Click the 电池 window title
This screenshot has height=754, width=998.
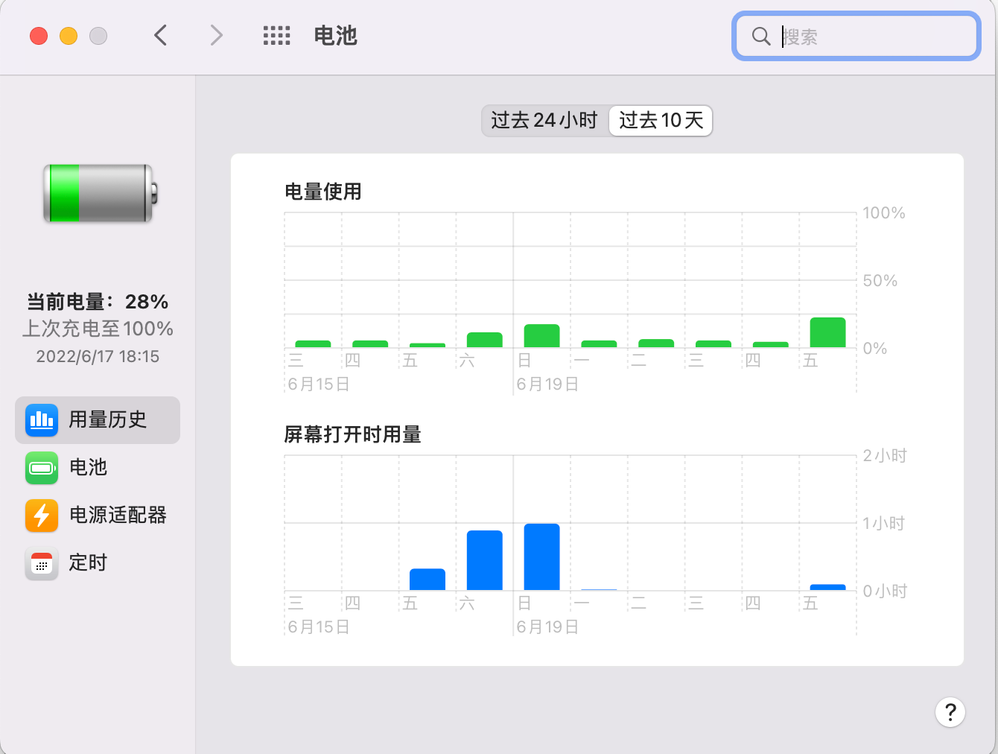(335, 36)
